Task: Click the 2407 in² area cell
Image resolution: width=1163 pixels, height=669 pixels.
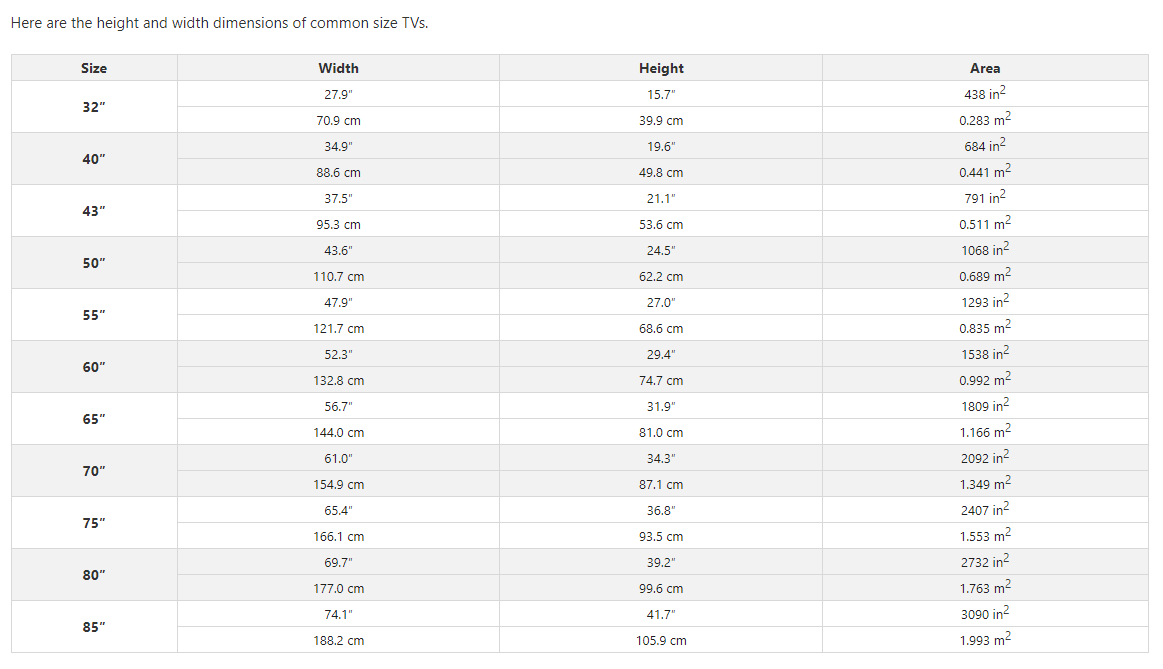Action: 985,510
